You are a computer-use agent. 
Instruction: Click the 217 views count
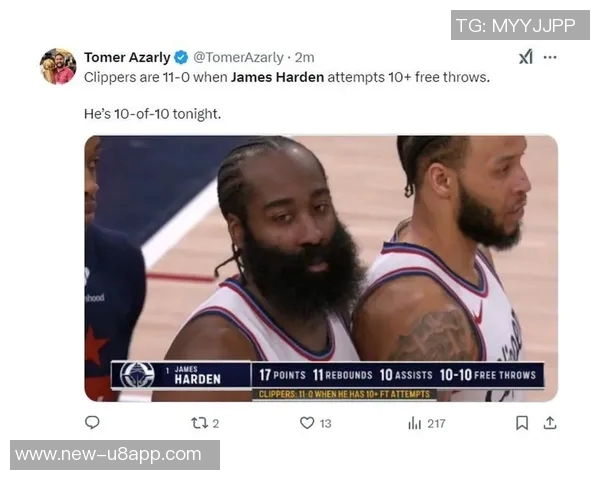pyautogui.click(x=436, y=423)
